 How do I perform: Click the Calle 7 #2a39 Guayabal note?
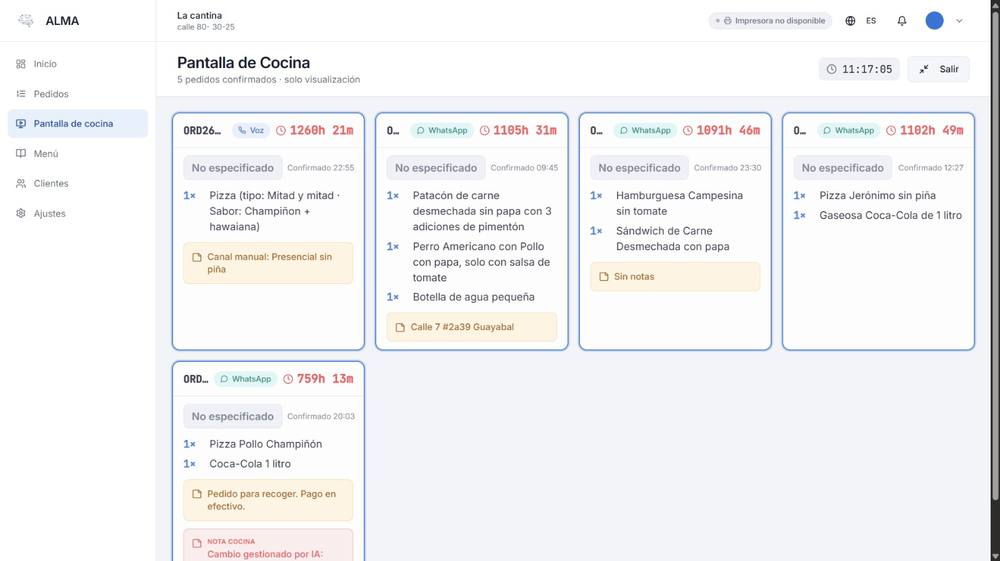tap(471, 327)
